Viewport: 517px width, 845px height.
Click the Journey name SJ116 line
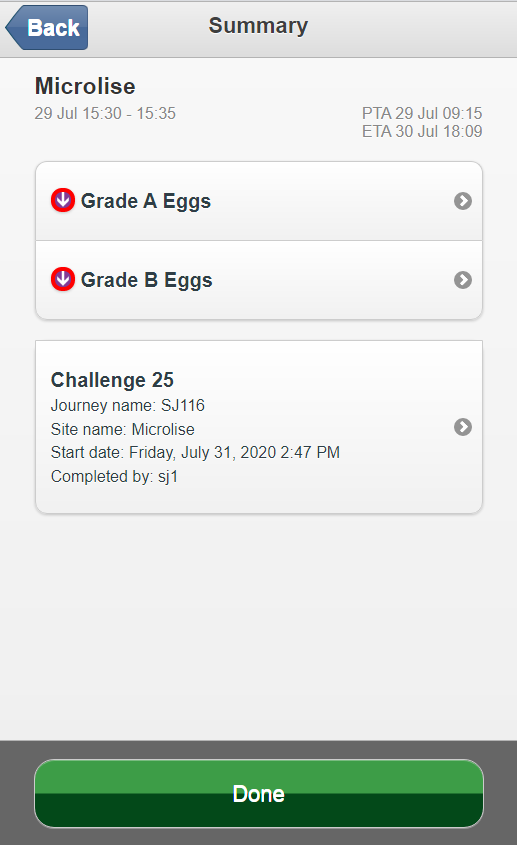pyautogui.click(x=128, y=405)
